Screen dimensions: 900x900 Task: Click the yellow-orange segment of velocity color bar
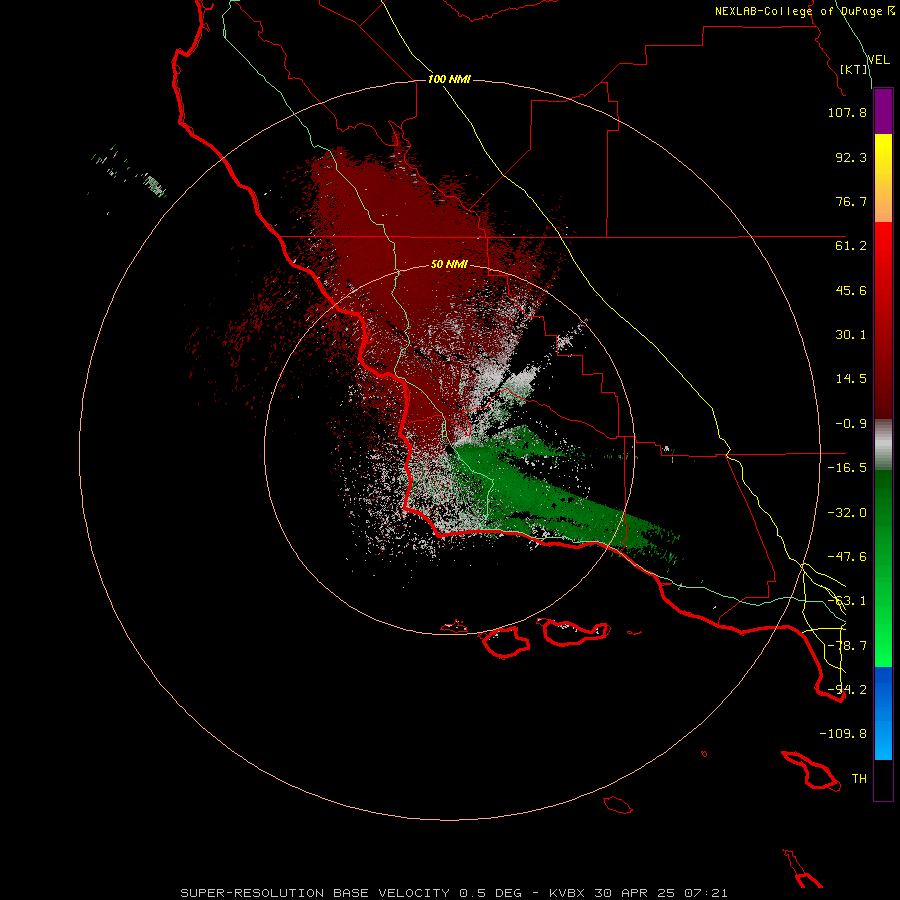pos(883,178)
